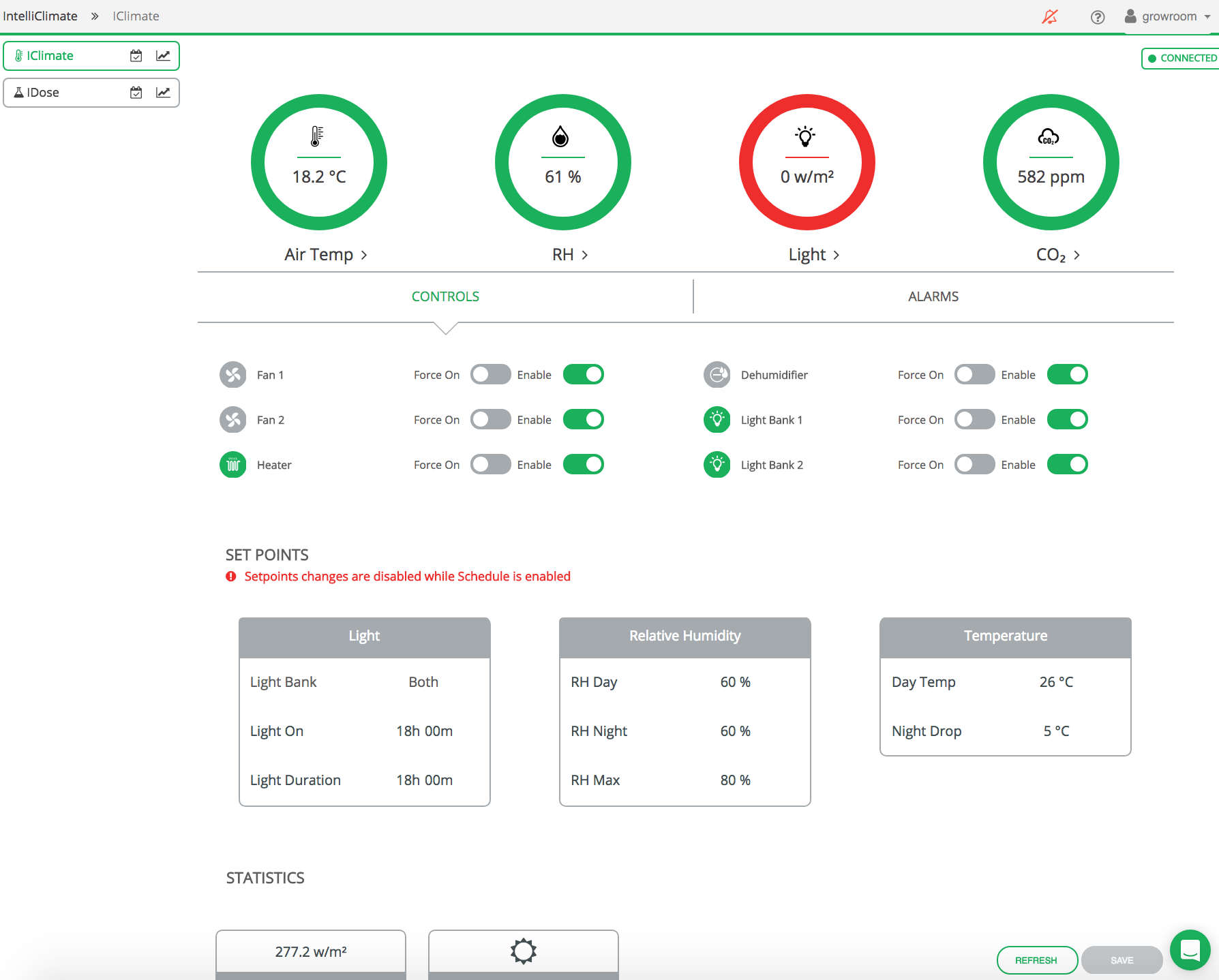Click the Fan 1 fan icon
1219x980 pixels.
232,374
